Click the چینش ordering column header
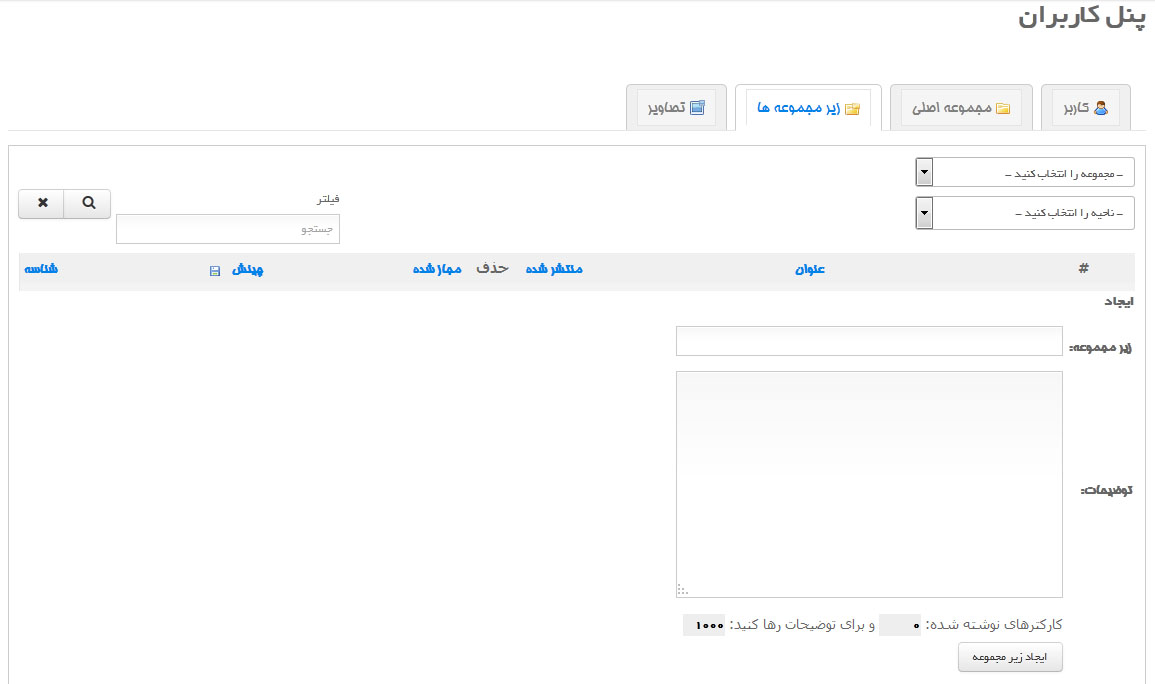The height and width of the screenshot is (684, 1155). tap(248, 270)
